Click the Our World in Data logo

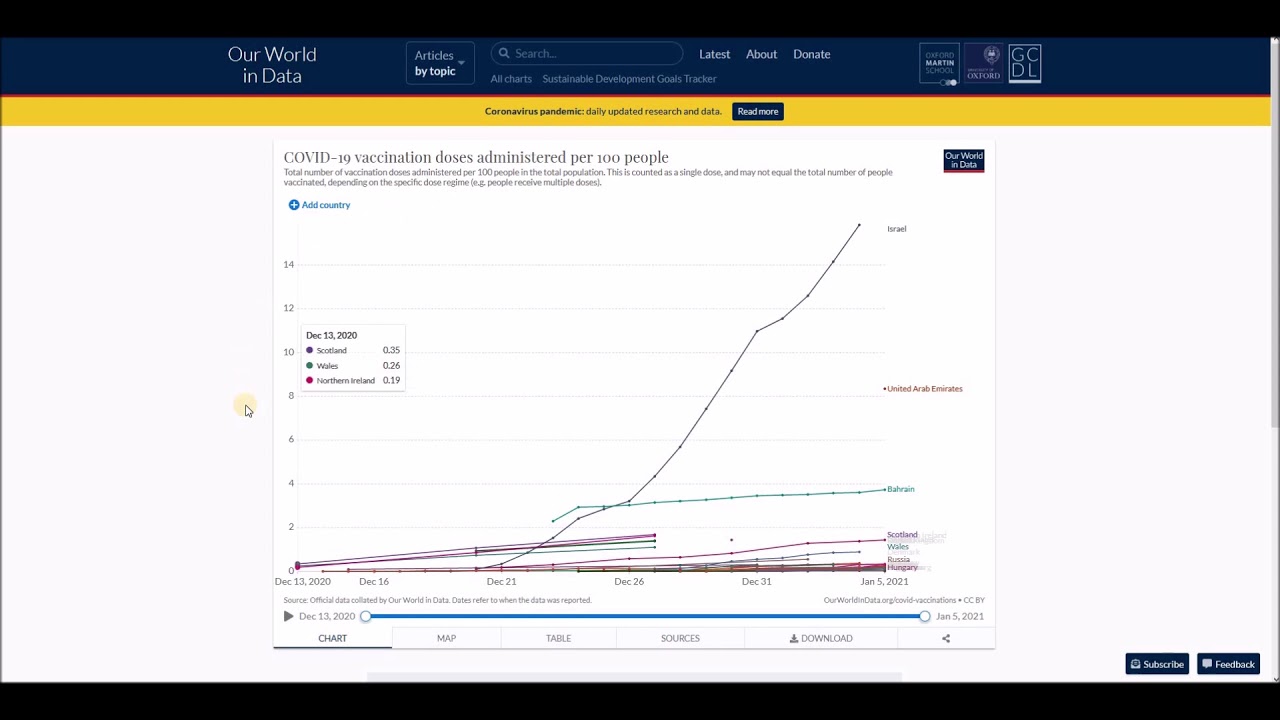(x=272, y=65)
